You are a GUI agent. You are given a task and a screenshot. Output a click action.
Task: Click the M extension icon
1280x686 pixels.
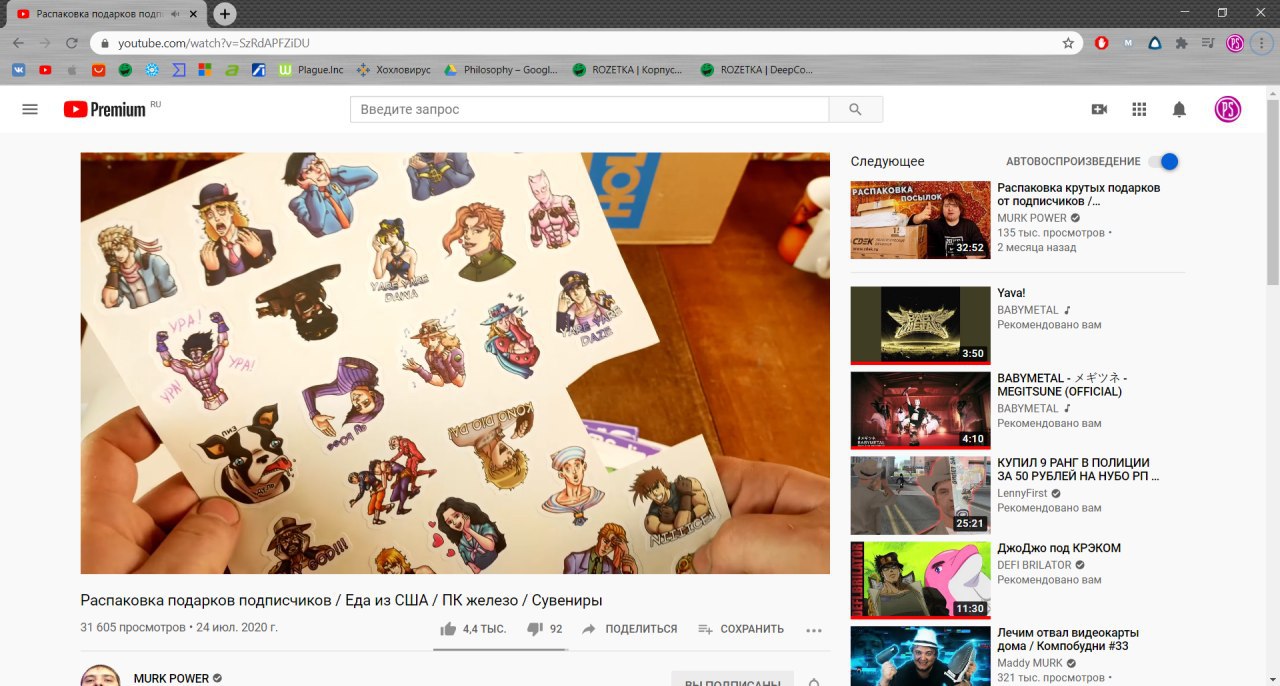coord(1128,43)
